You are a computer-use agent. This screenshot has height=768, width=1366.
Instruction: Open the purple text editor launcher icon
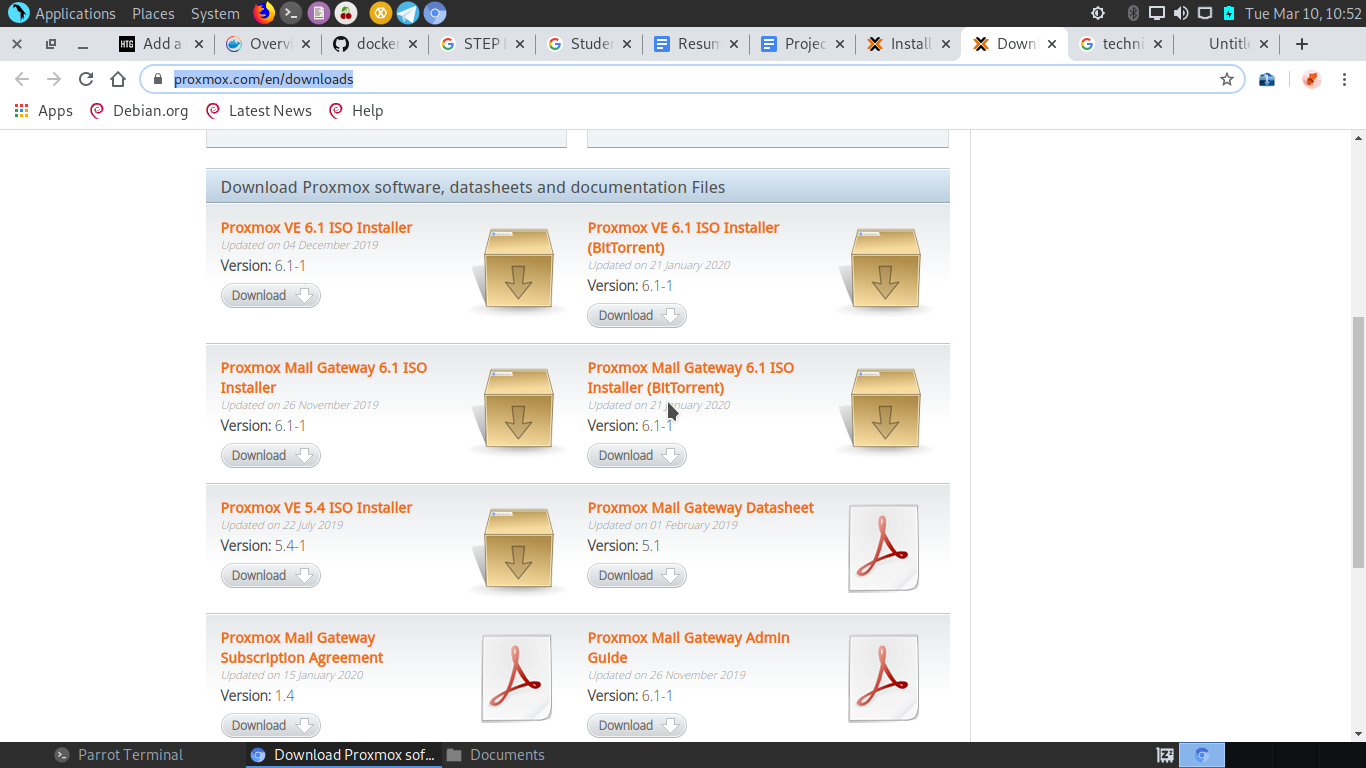(x=318, y=13)
